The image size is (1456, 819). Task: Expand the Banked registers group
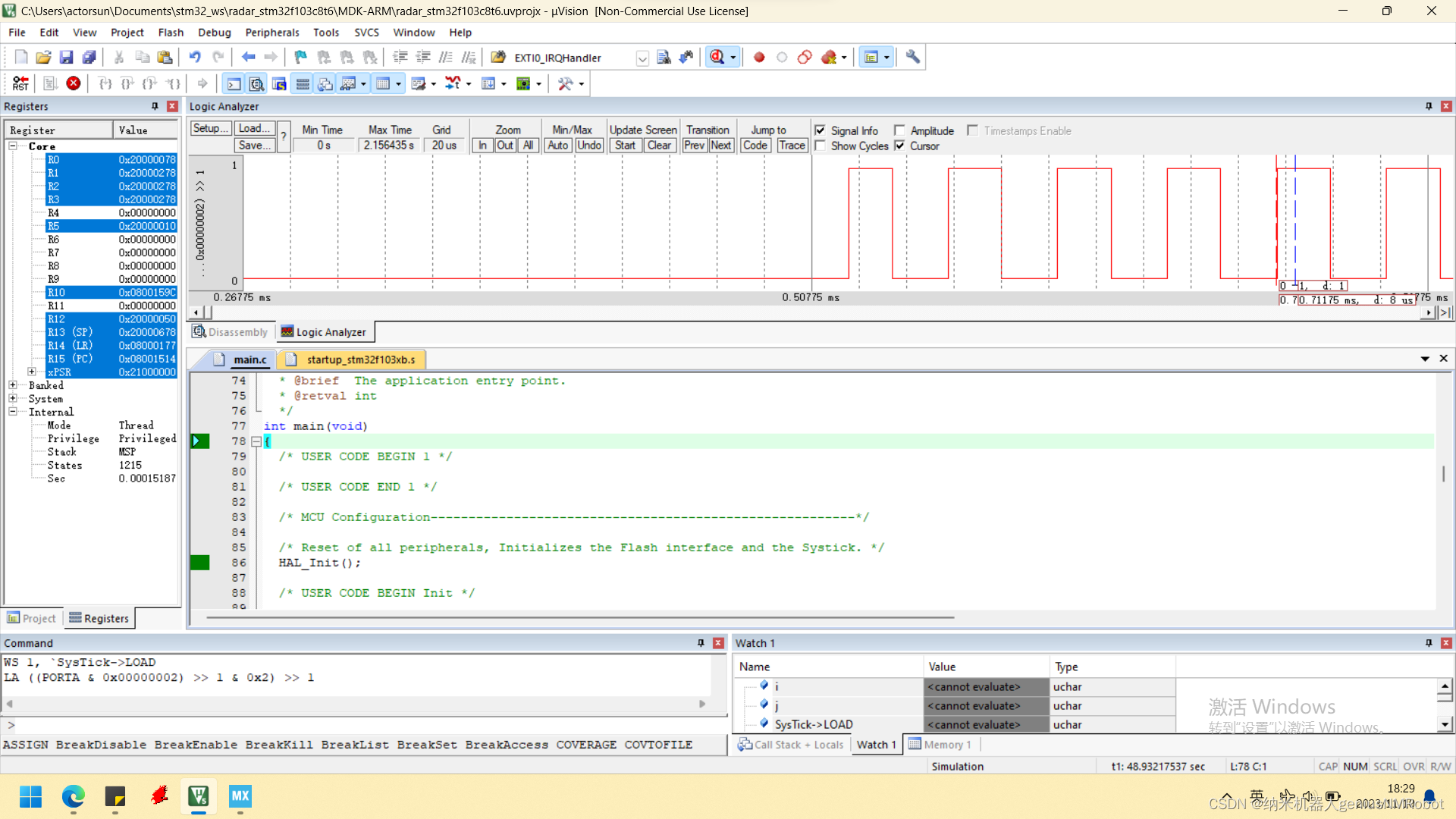[x=11, y=385]
